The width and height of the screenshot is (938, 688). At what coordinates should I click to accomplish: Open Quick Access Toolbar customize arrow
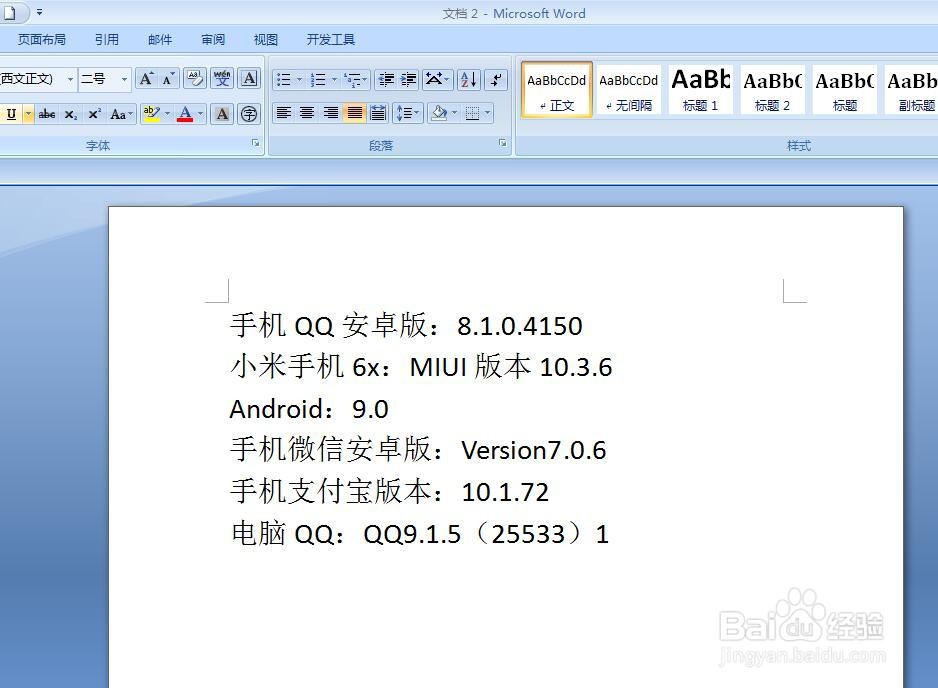[39, 11]
